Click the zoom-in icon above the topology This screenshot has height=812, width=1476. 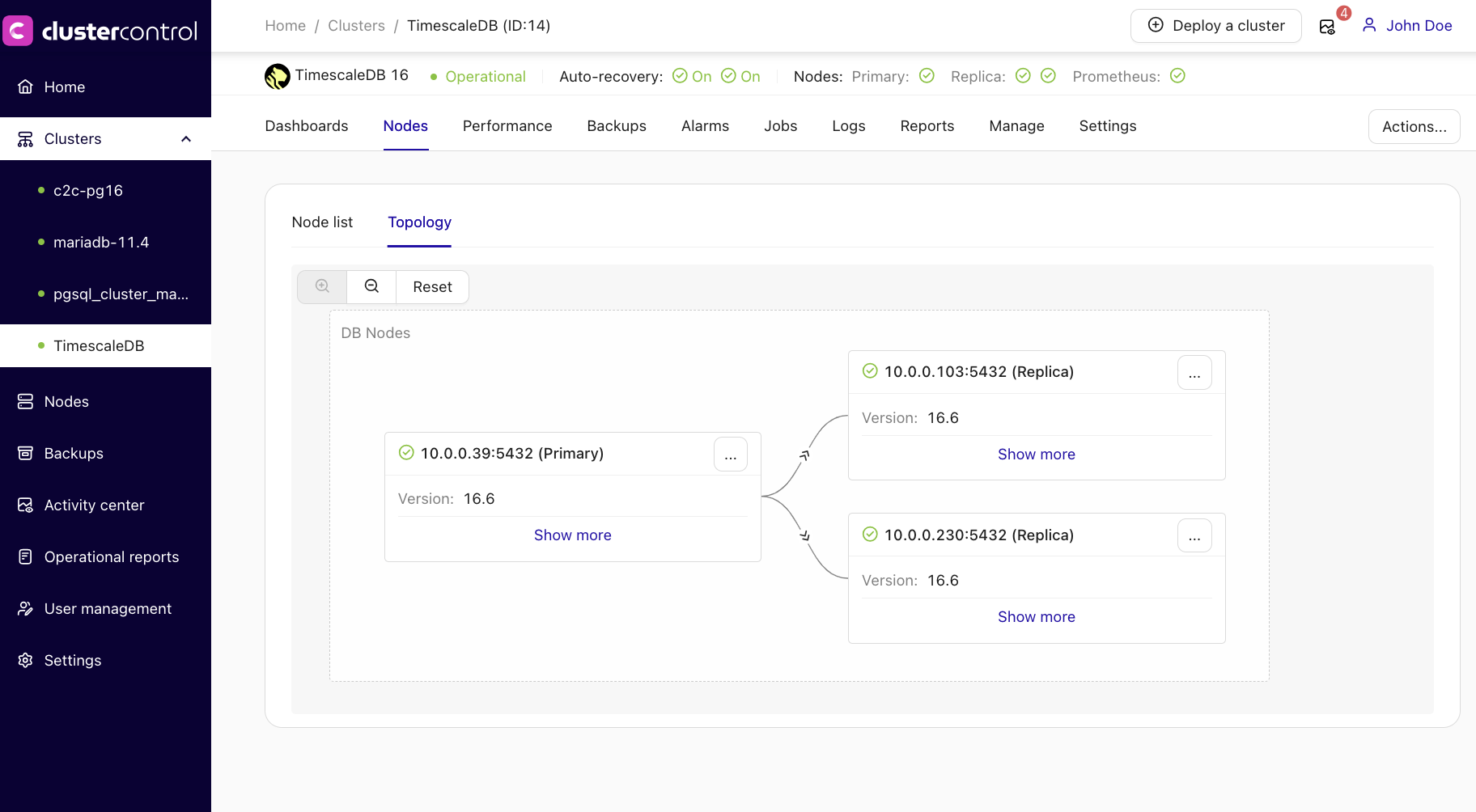tap(321, 286)
